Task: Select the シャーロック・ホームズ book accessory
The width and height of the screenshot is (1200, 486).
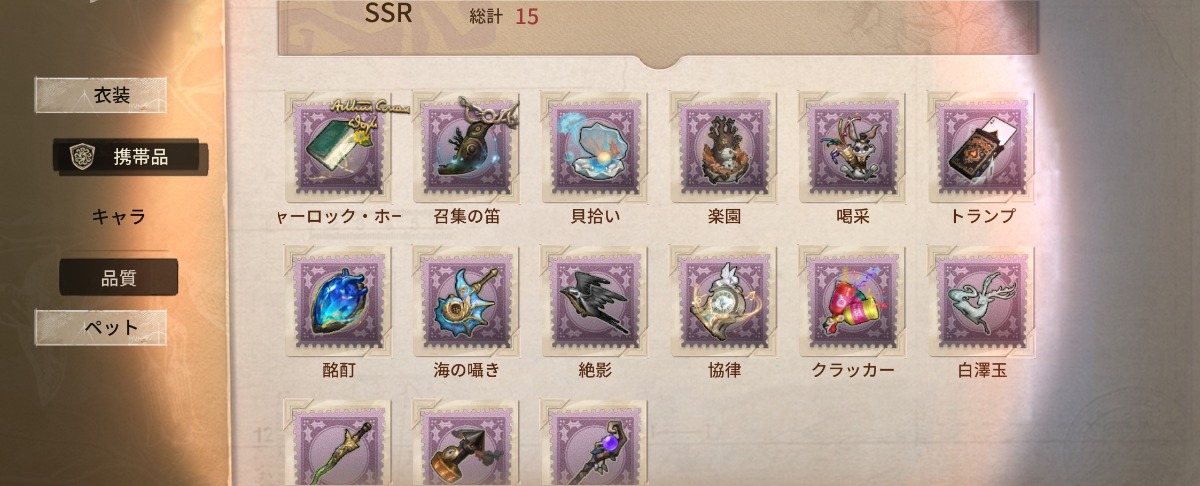Action: pos(338,146)
